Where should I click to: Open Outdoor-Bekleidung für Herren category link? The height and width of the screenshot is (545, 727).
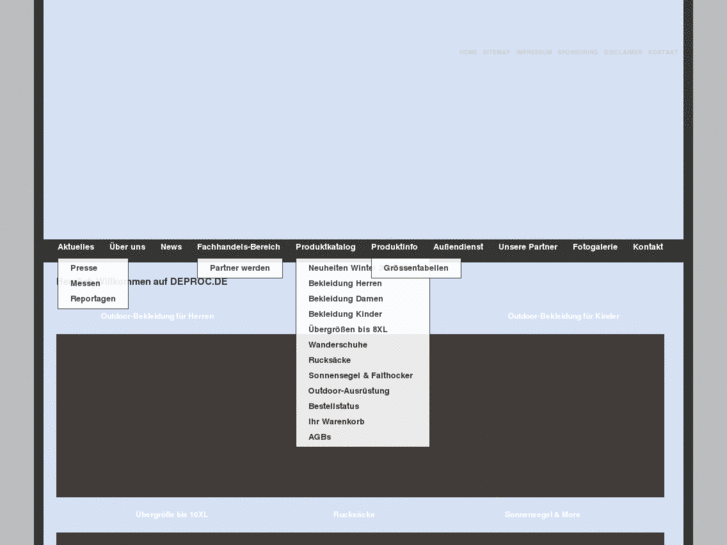(157, 316)
